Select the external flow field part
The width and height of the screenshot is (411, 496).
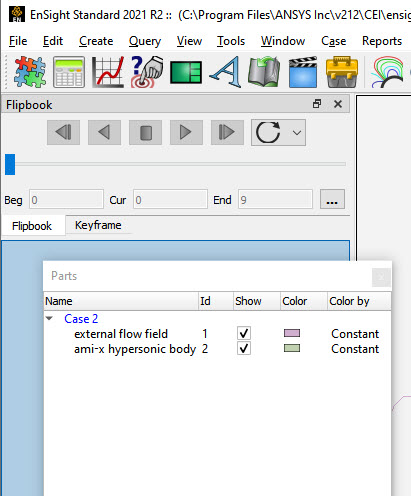click(121, 334)
